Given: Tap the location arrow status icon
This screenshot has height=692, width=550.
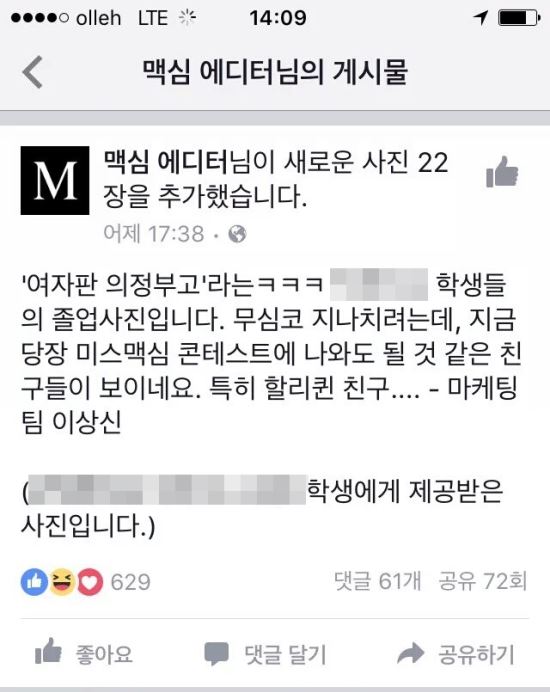Looking at the screenshot, I should (481, 18).
